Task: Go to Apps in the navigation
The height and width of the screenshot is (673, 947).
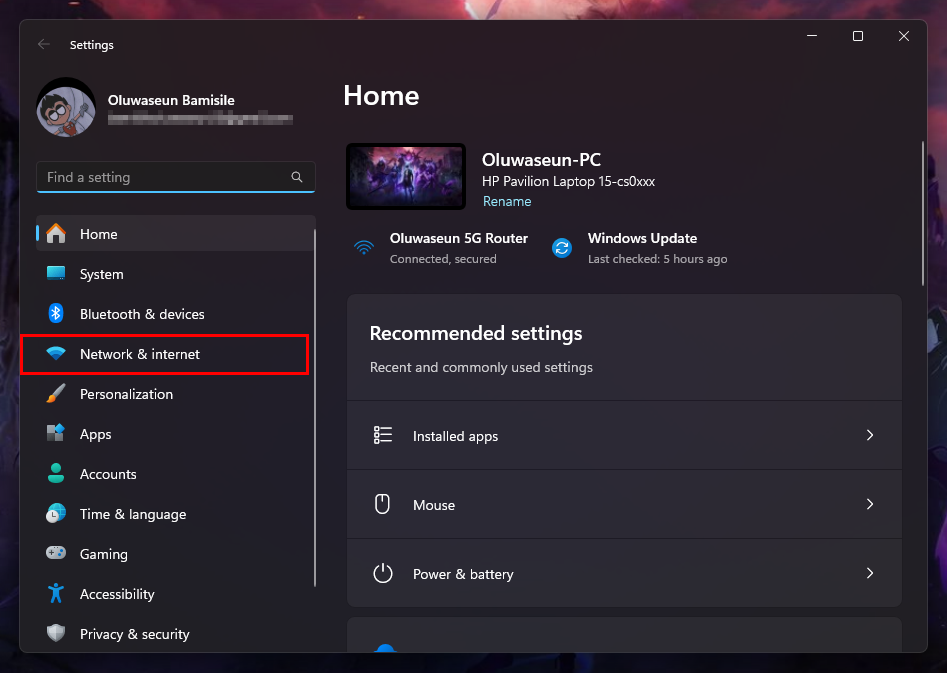Action: coord(95,434)
